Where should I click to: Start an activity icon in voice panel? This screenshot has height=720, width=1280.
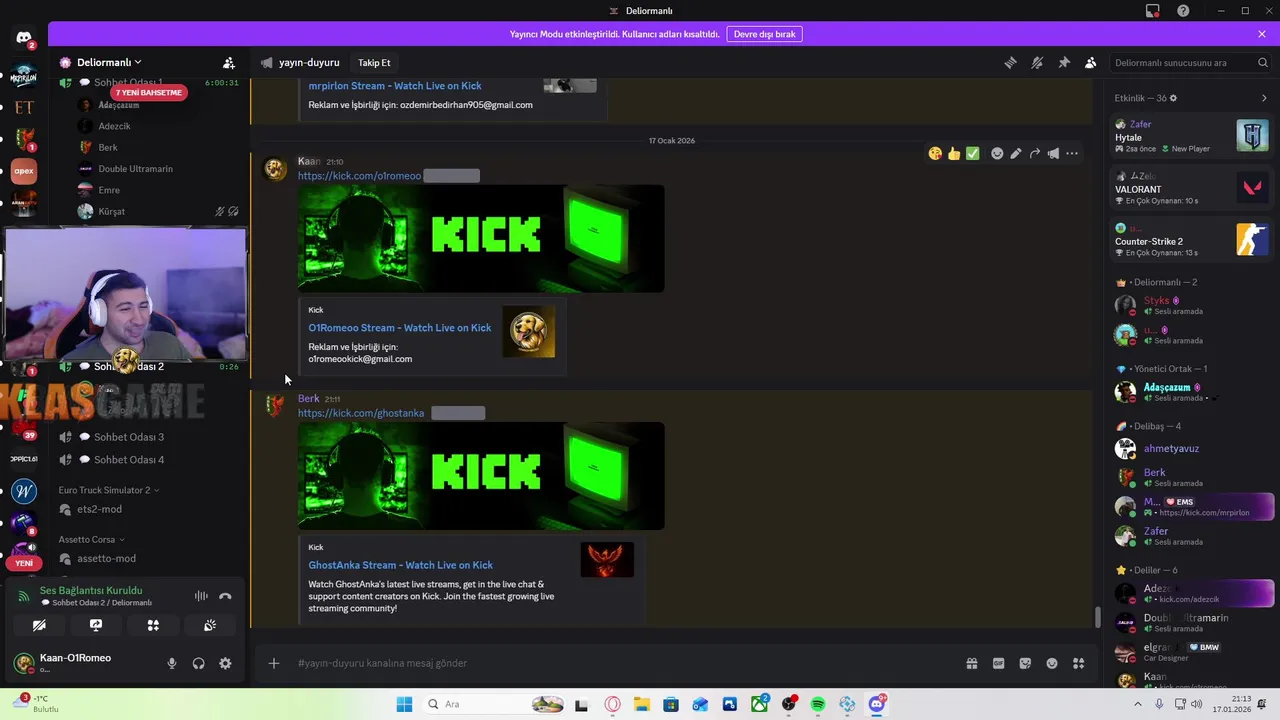(153, 625)
